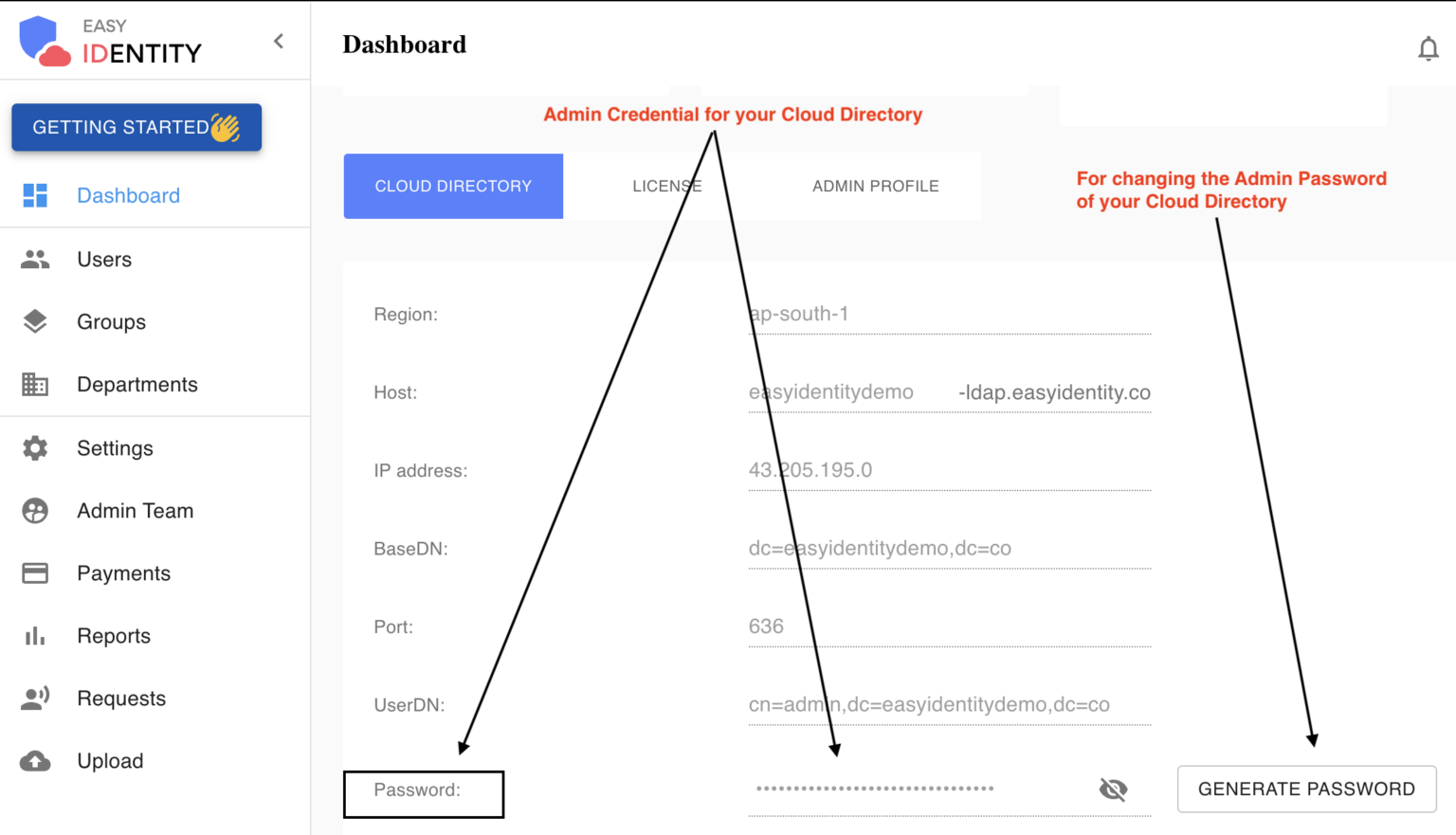Open the Admin Profile tab
1456x835 pixels.
(875, 186)
